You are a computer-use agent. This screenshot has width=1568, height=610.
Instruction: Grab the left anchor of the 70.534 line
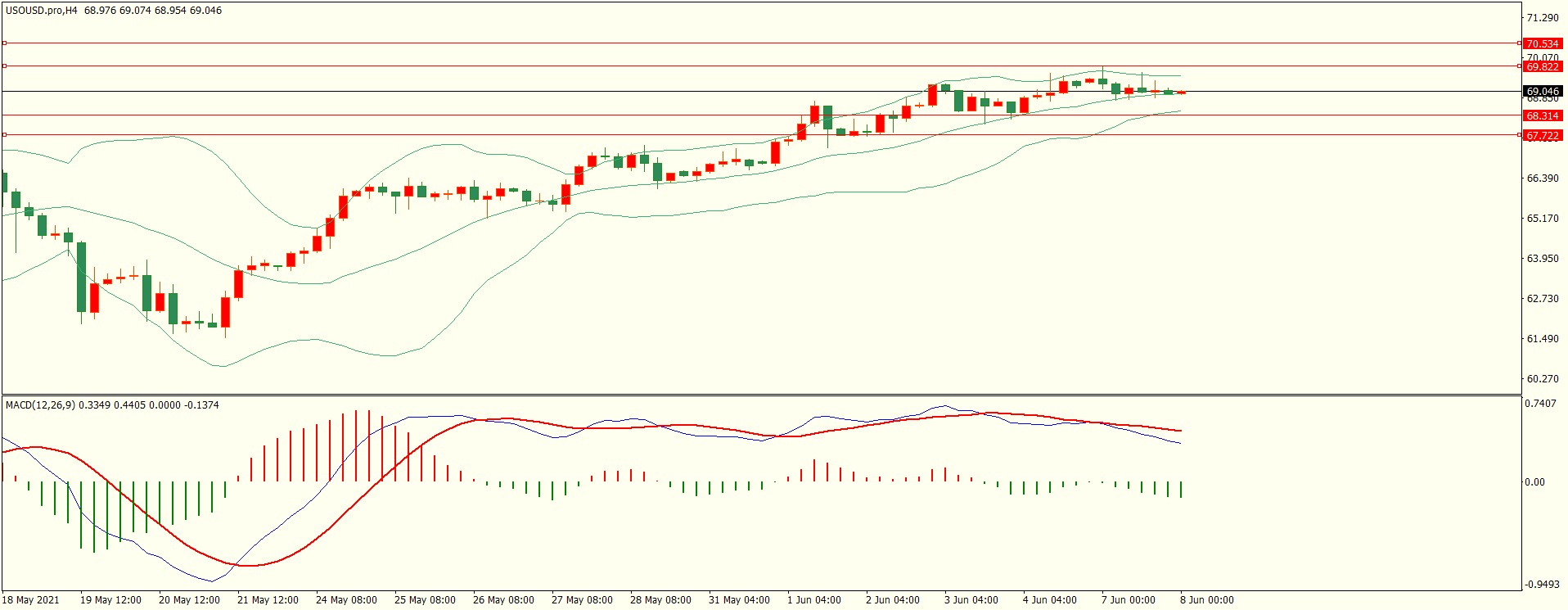pos(5,43)
